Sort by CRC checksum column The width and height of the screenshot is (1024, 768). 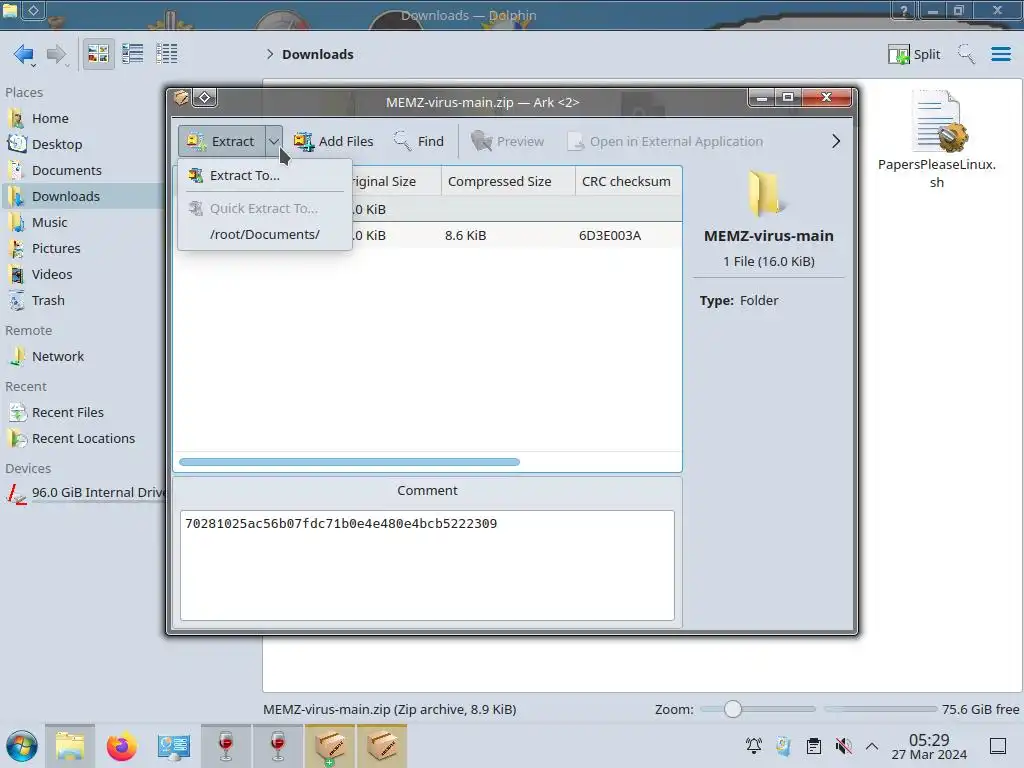click(x=626, y=182)
